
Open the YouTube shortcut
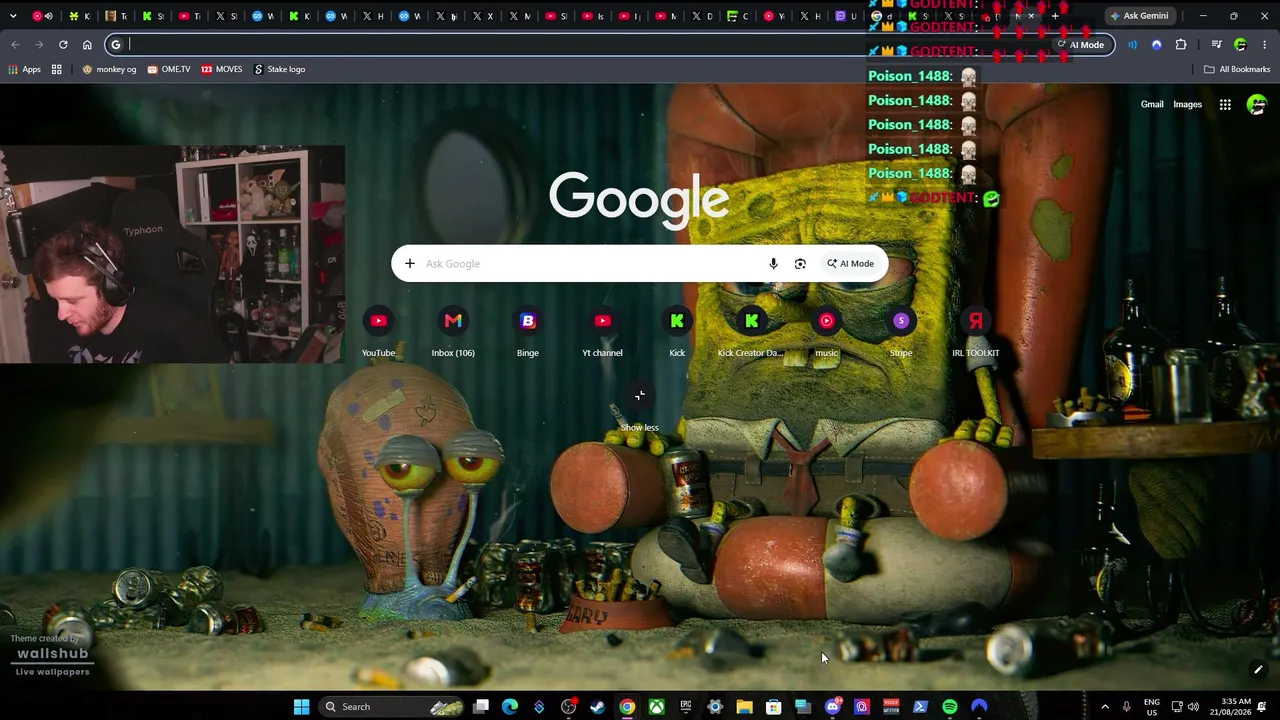point(378,332)
